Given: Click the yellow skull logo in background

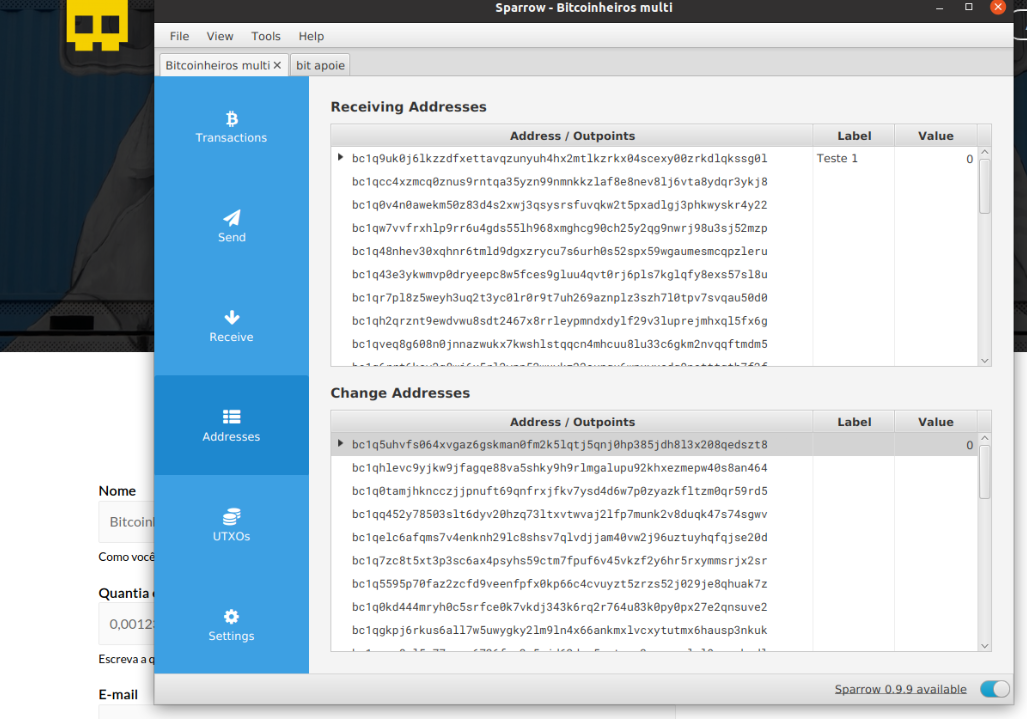Looking at the screenshot, I should pyautogui.click(x=97, y=24).
